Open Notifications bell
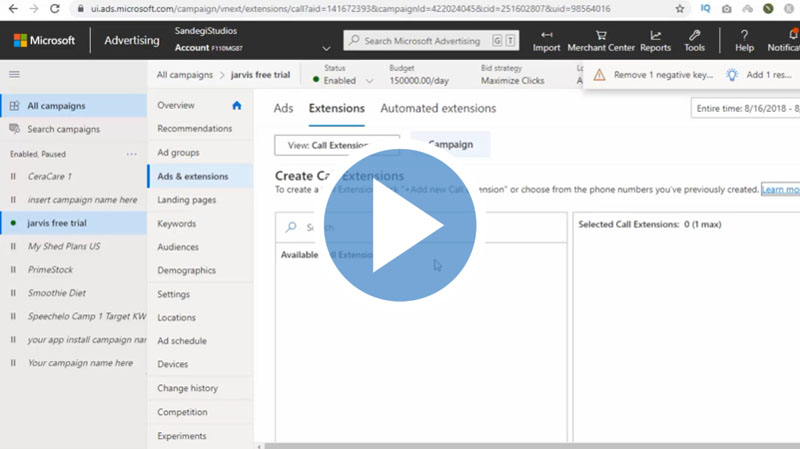800x449 pixels. (x=784, y=41)
